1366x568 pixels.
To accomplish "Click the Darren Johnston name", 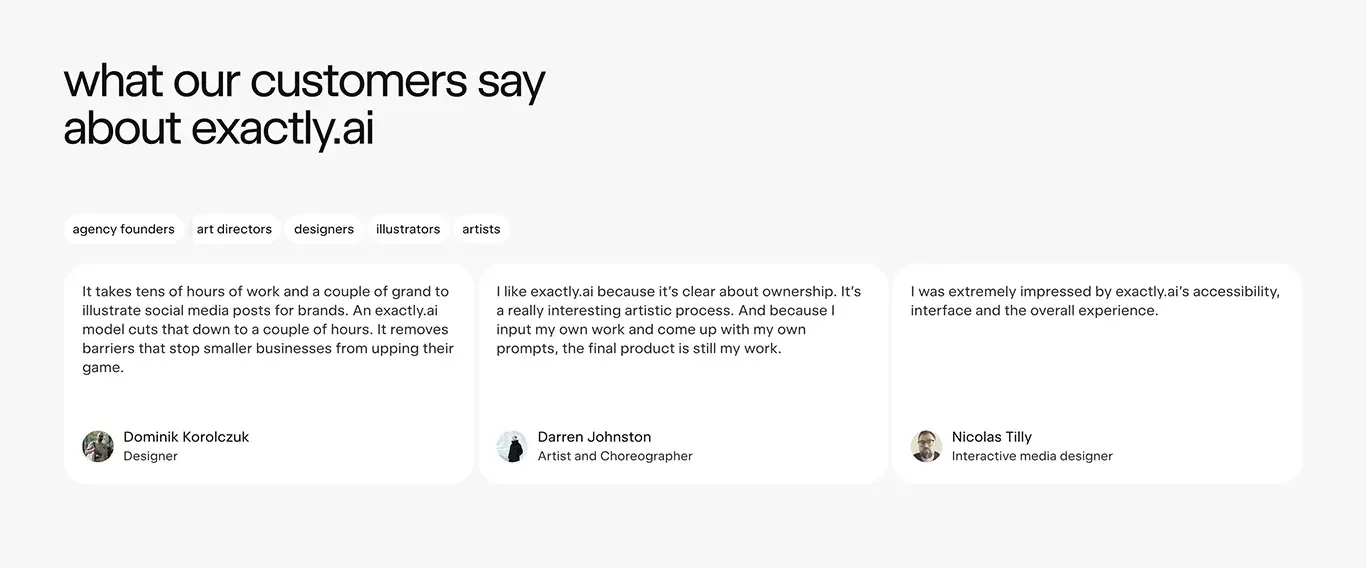I will [594, 437].
